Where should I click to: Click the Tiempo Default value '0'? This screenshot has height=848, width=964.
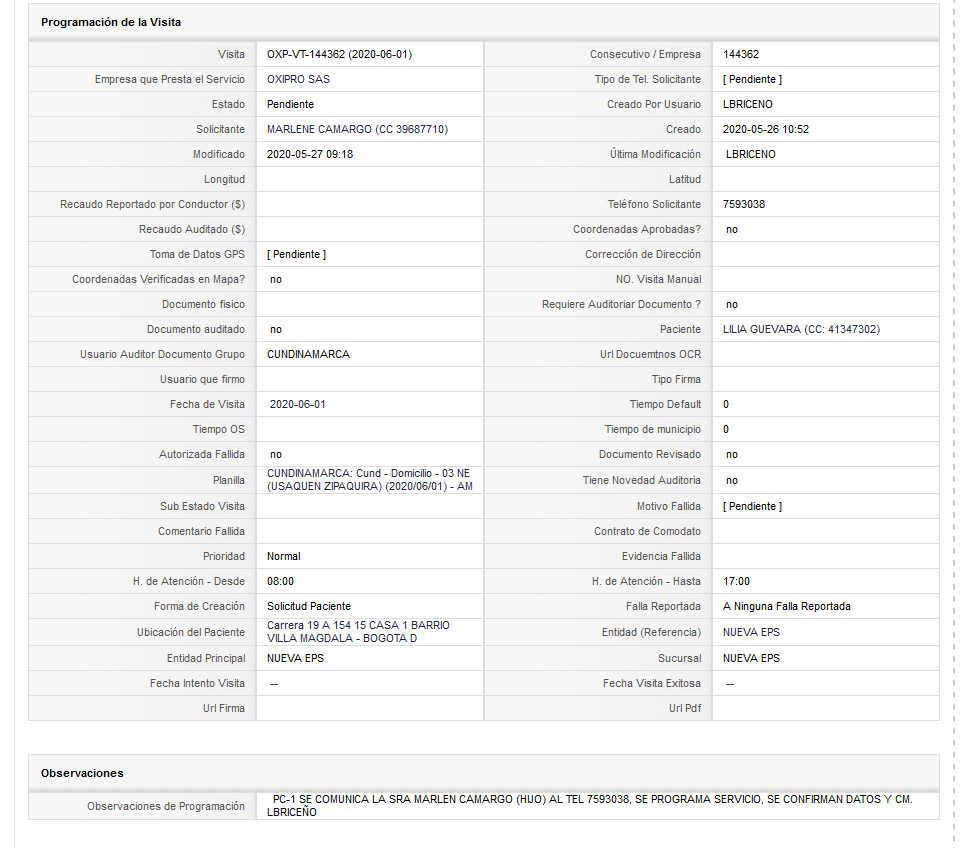(x=726, y=405)
